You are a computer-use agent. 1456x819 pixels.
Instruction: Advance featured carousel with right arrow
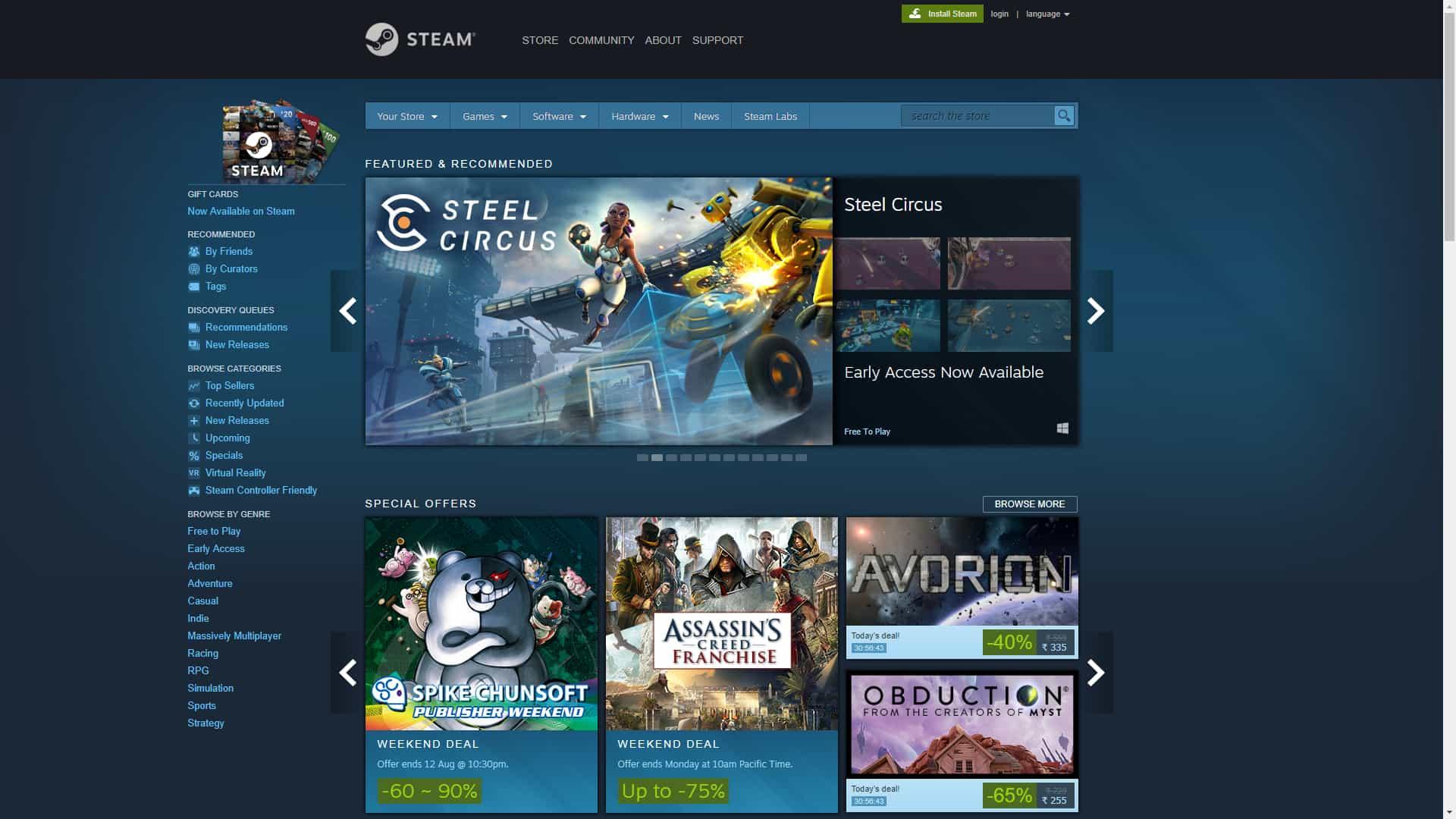pyautogui.click(x=1097, y=311)
